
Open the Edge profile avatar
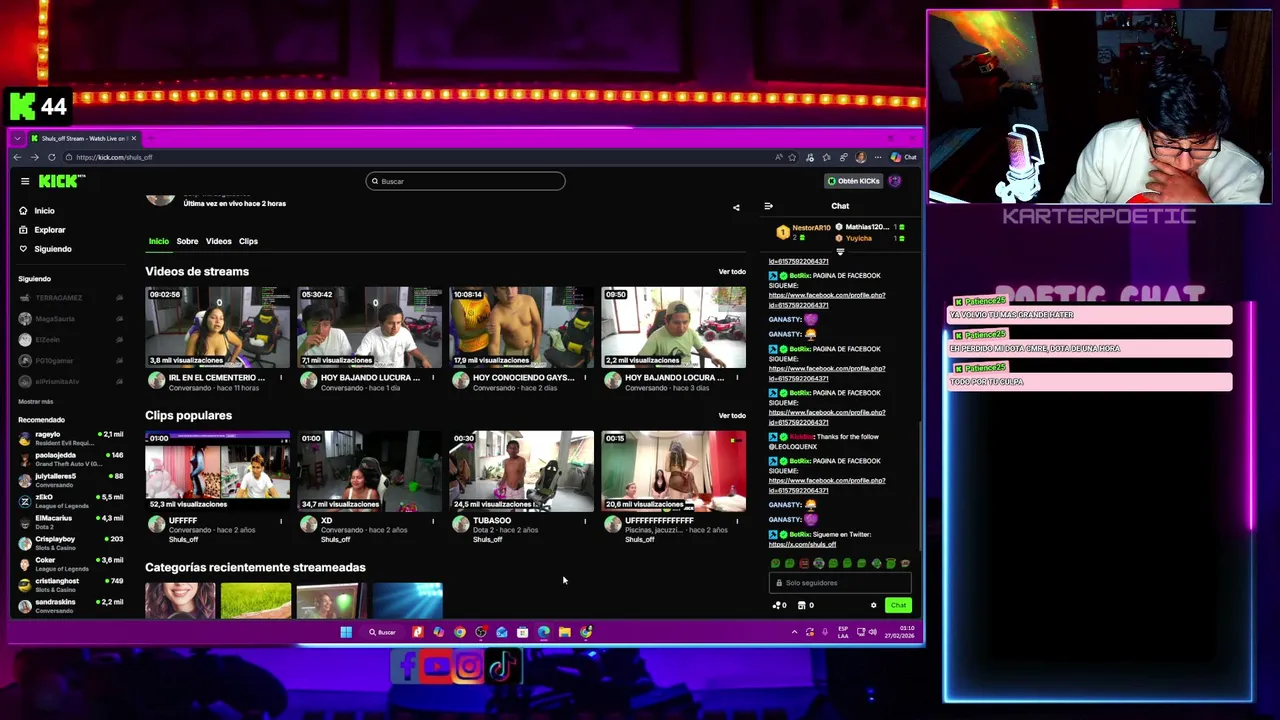860,157
